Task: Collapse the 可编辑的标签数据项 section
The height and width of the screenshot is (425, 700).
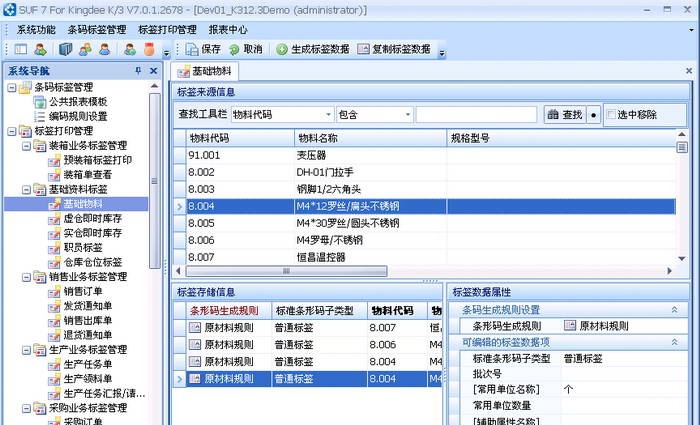Action: [674, 342]
